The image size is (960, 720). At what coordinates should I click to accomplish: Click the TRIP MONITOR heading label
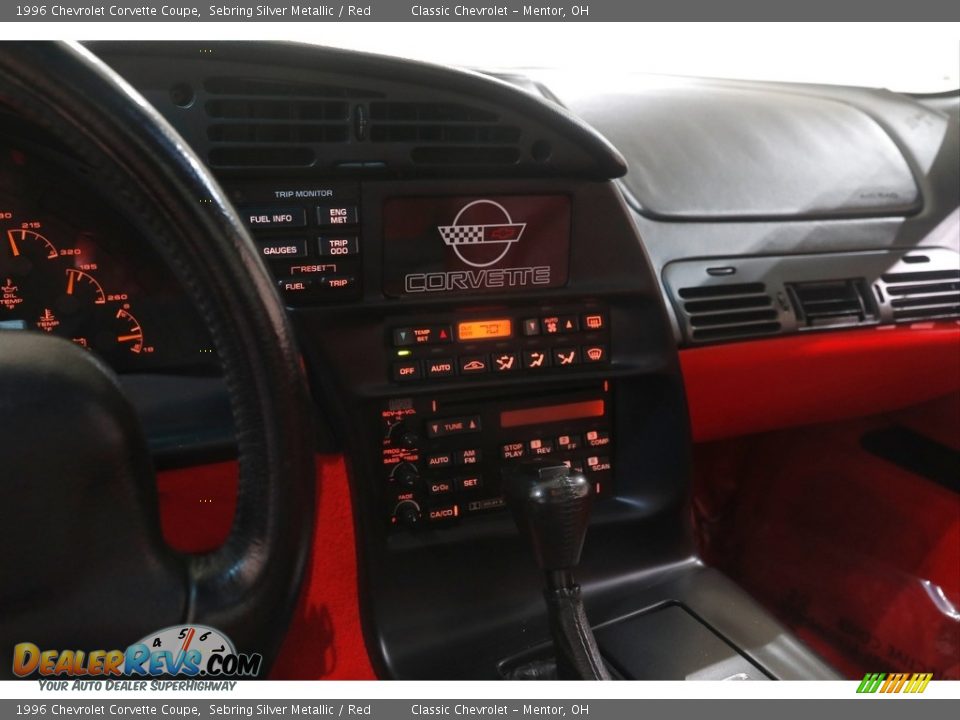click(x=304, y=193)
